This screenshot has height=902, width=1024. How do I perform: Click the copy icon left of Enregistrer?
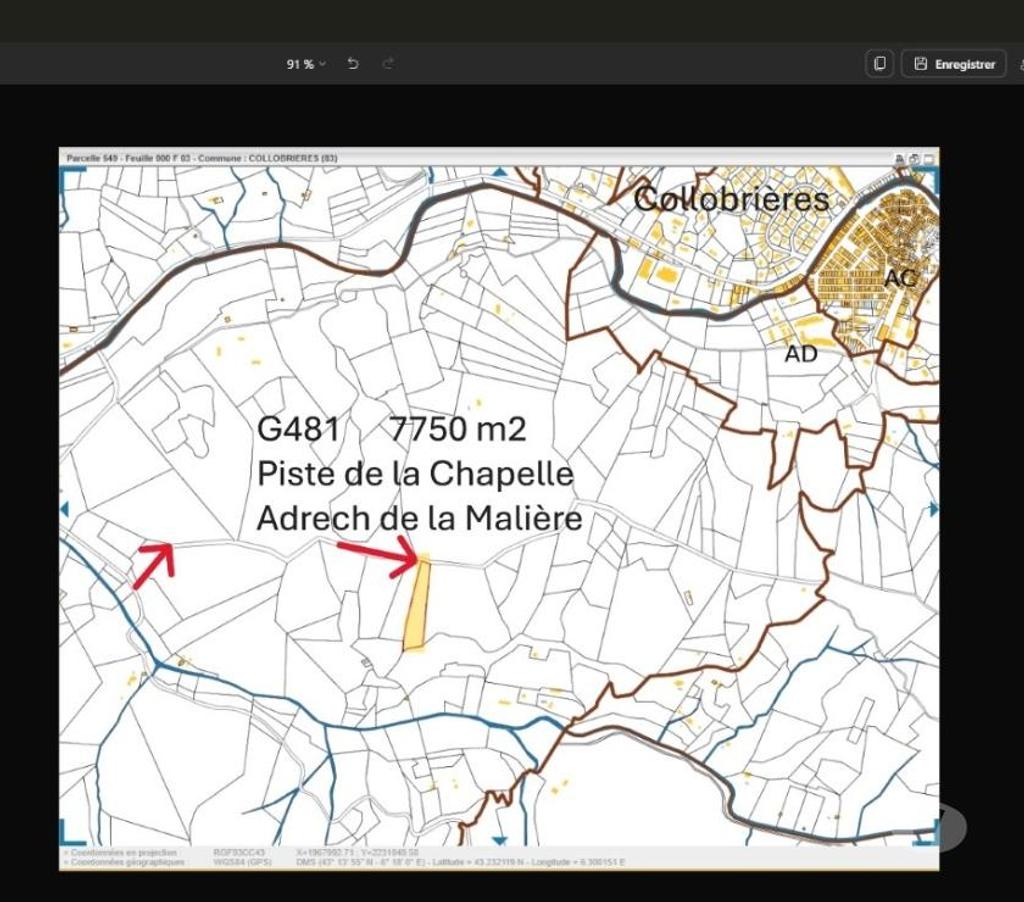pos(879,64)
